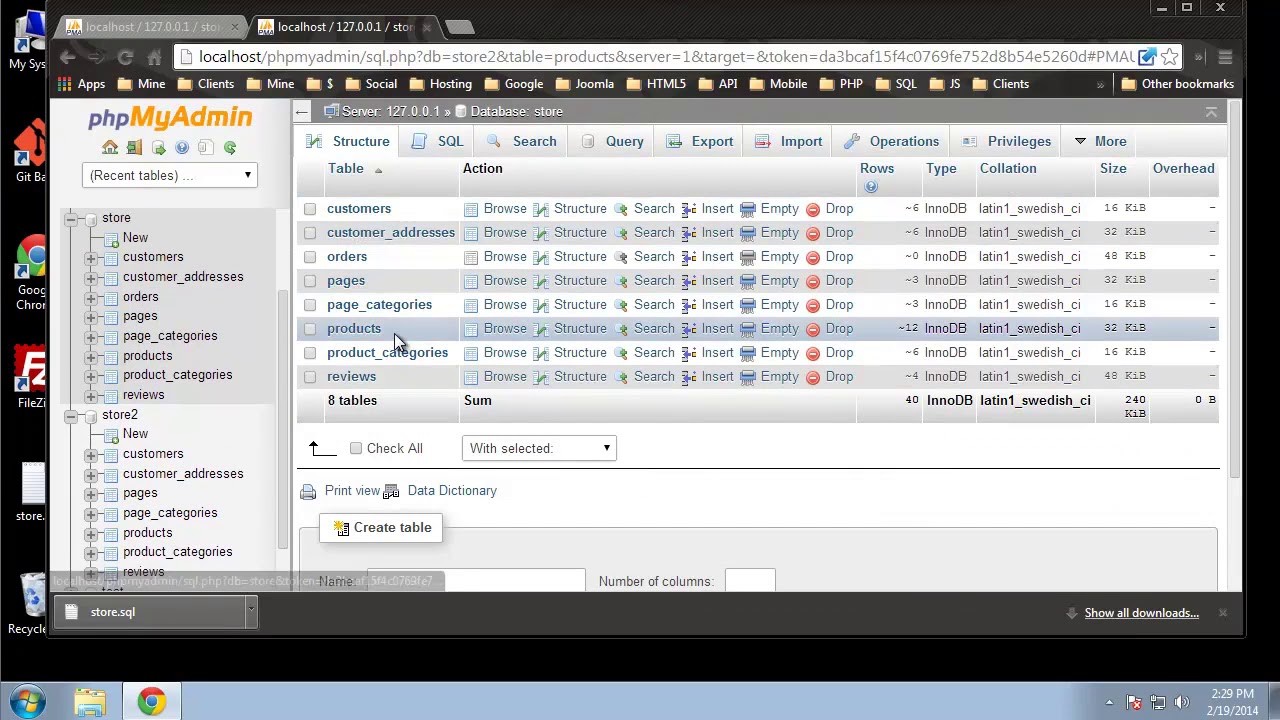Check the reviews table checkbox
The height and width of the screenshot is (720, 1280).
click(310, 377)
